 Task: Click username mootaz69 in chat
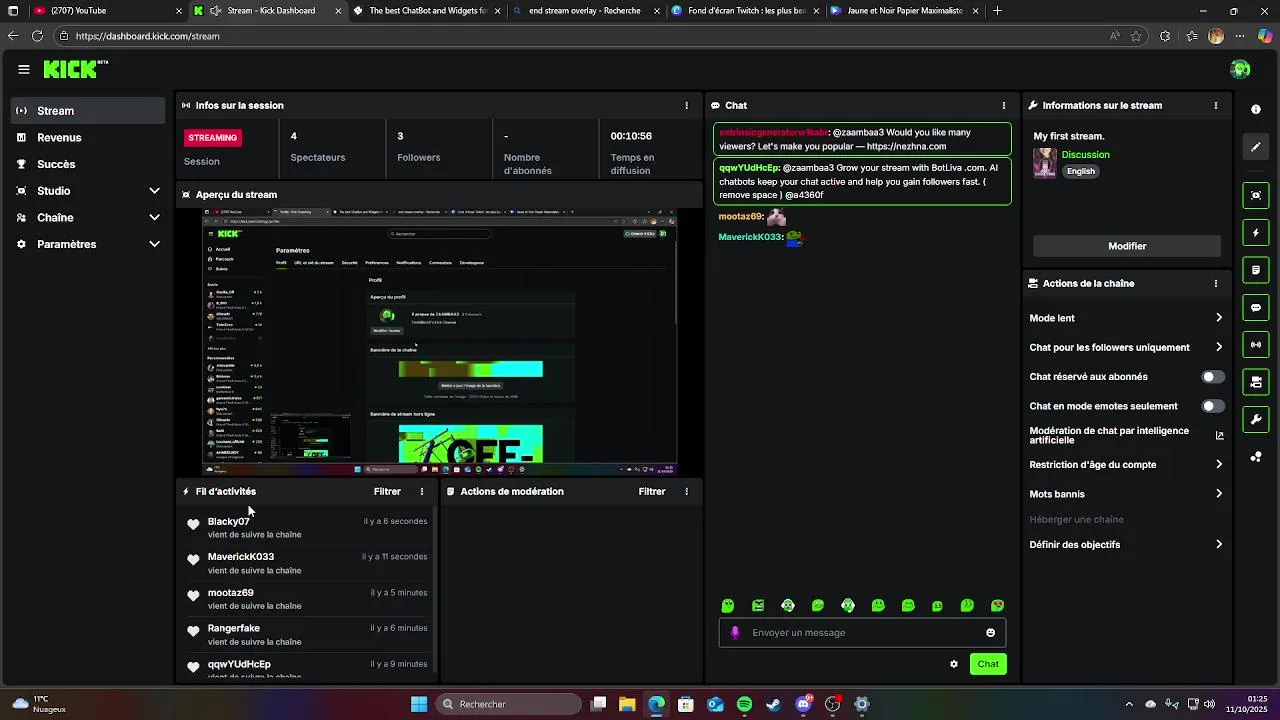pos(741,216)
